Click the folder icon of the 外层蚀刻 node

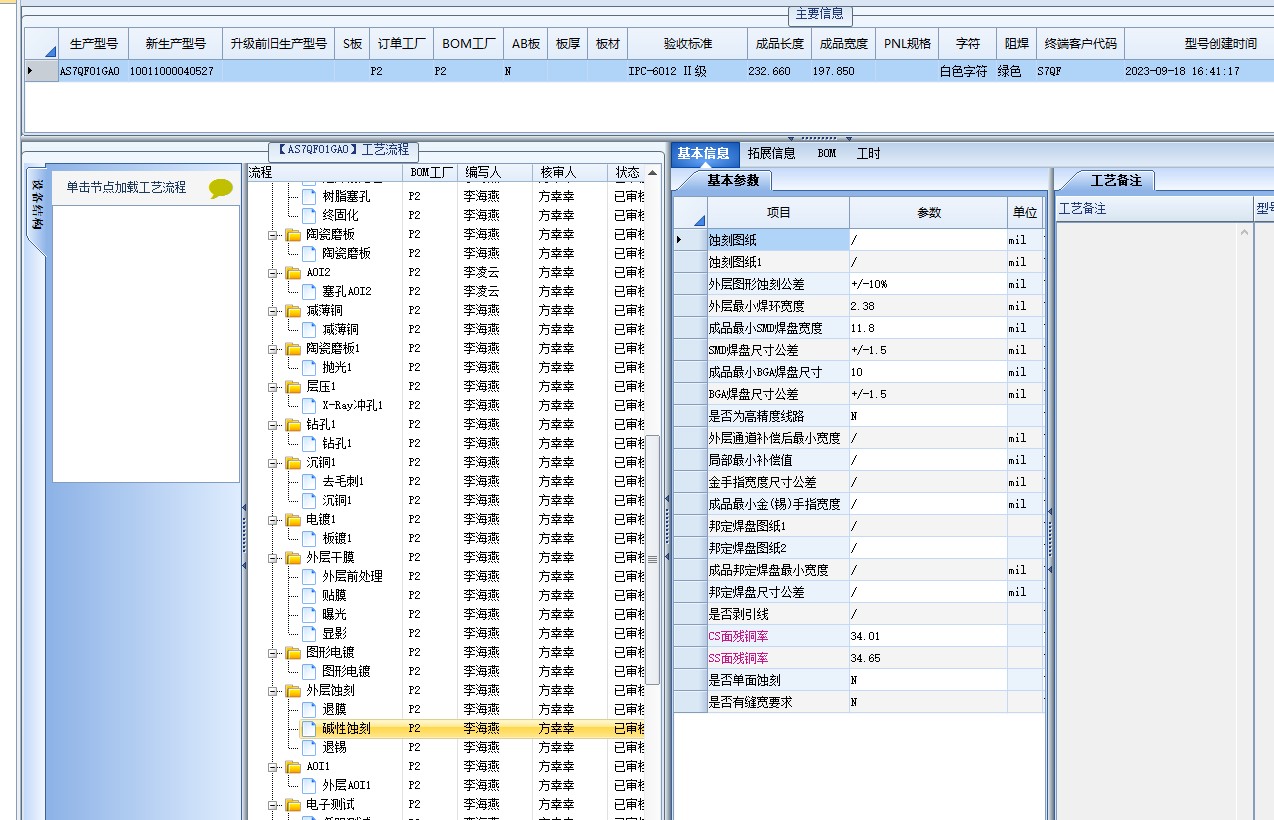[x=293, y=690]
